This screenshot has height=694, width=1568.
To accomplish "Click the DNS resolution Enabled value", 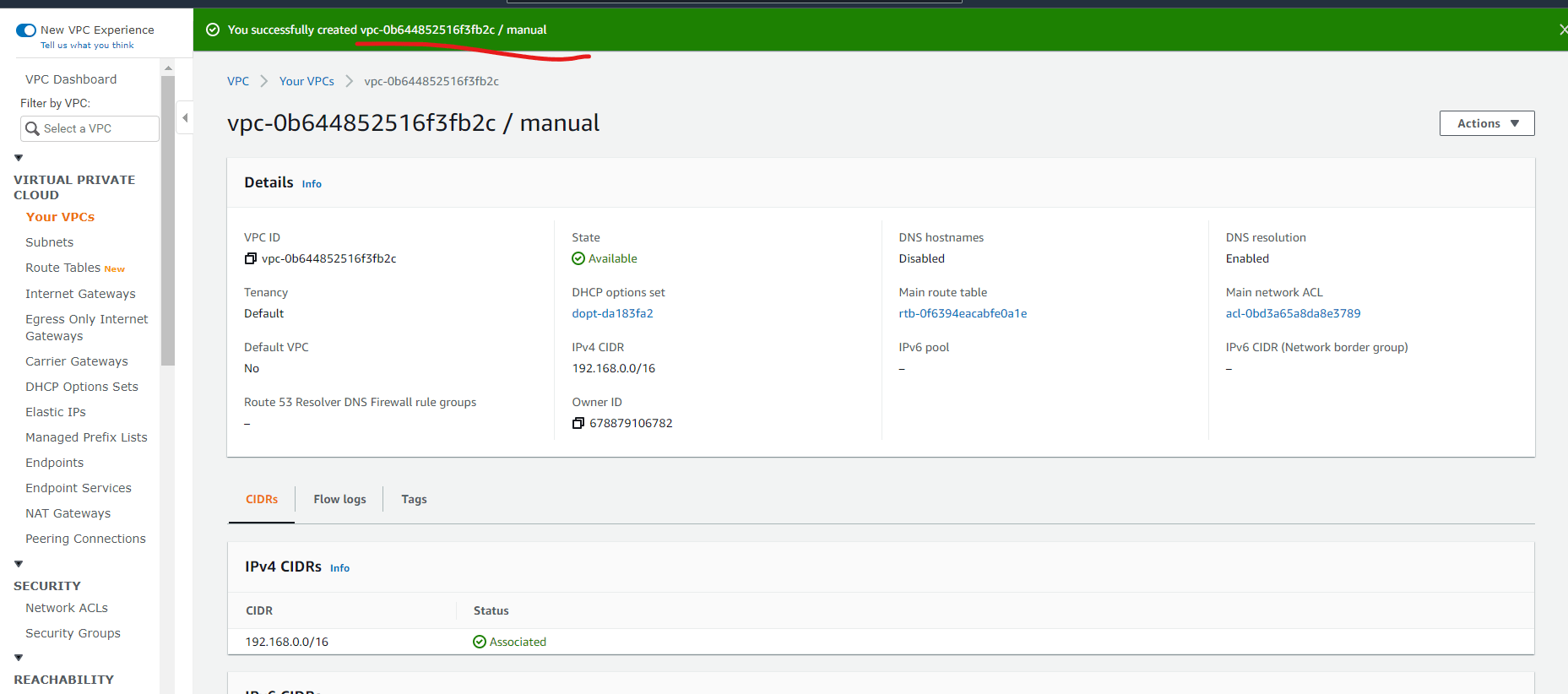I will [x=1247, y=258].
